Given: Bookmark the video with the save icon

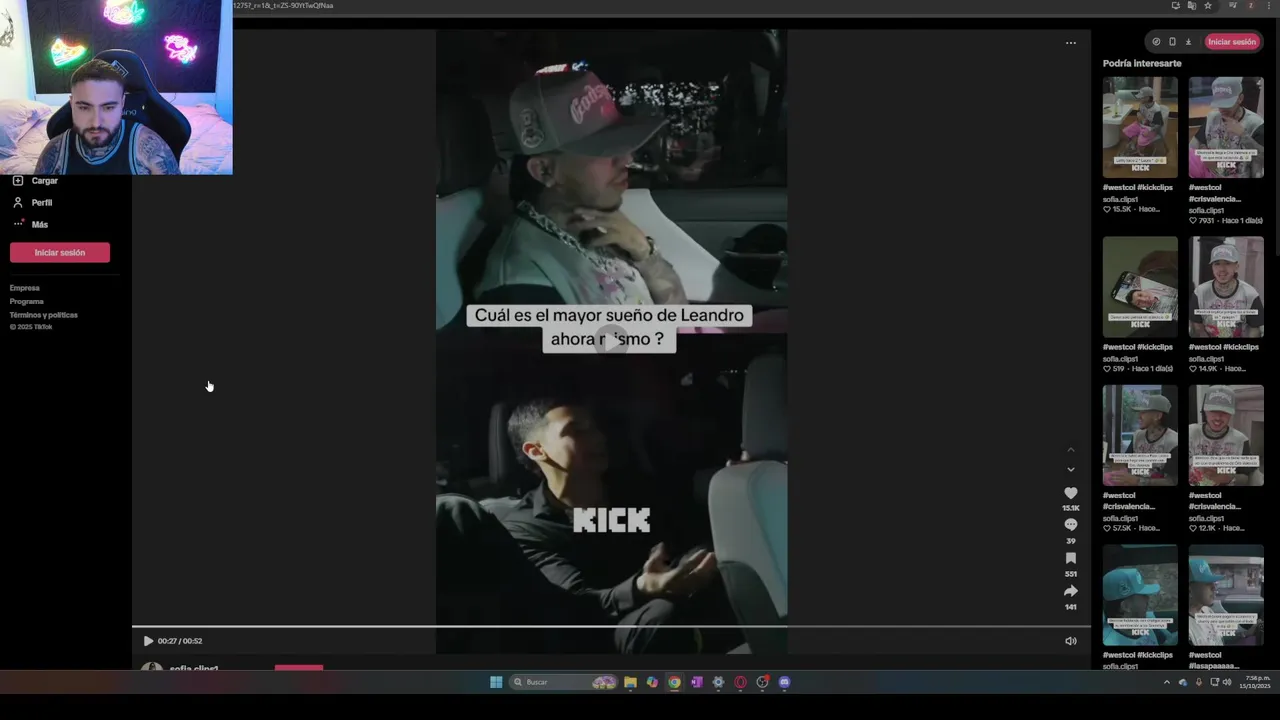Looking at the screenshot, I should 1070,558.
